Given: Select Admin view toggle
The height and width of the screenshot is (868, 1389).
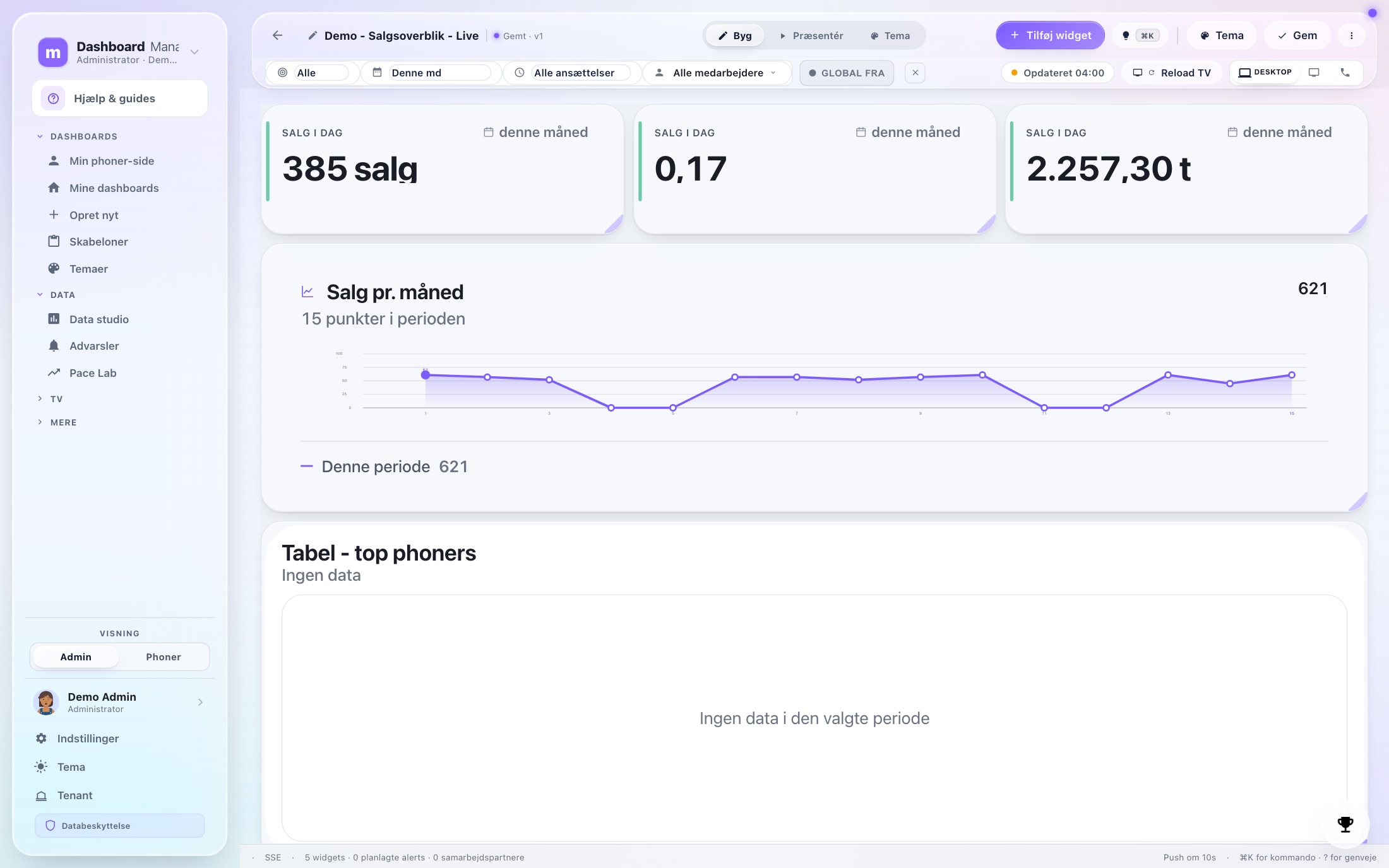Looking at the screenshot, I should tap(76, 657).
